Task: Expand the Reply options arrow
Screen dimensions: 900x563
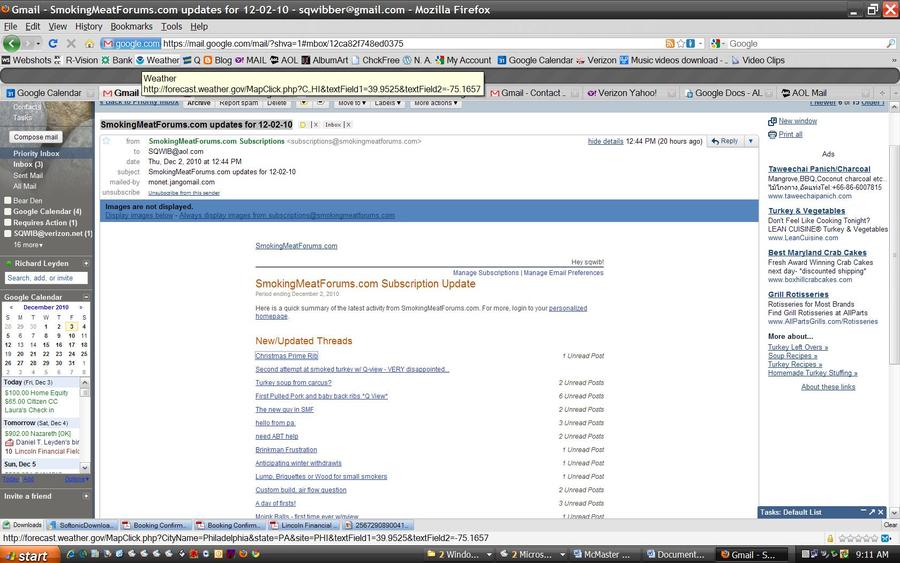Action: (751, 141)
